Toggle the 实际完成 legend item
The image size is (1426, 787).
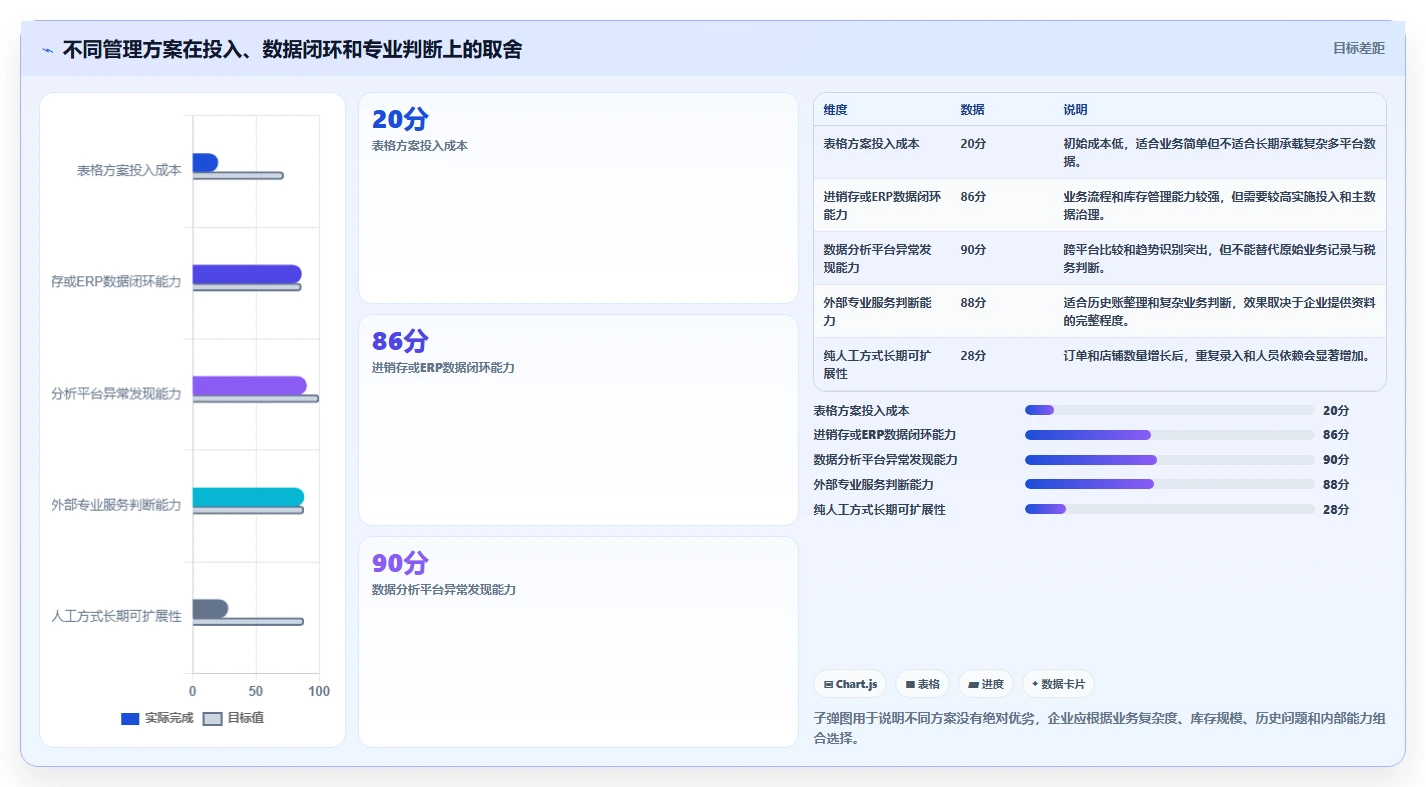click(x=157, y=718)
